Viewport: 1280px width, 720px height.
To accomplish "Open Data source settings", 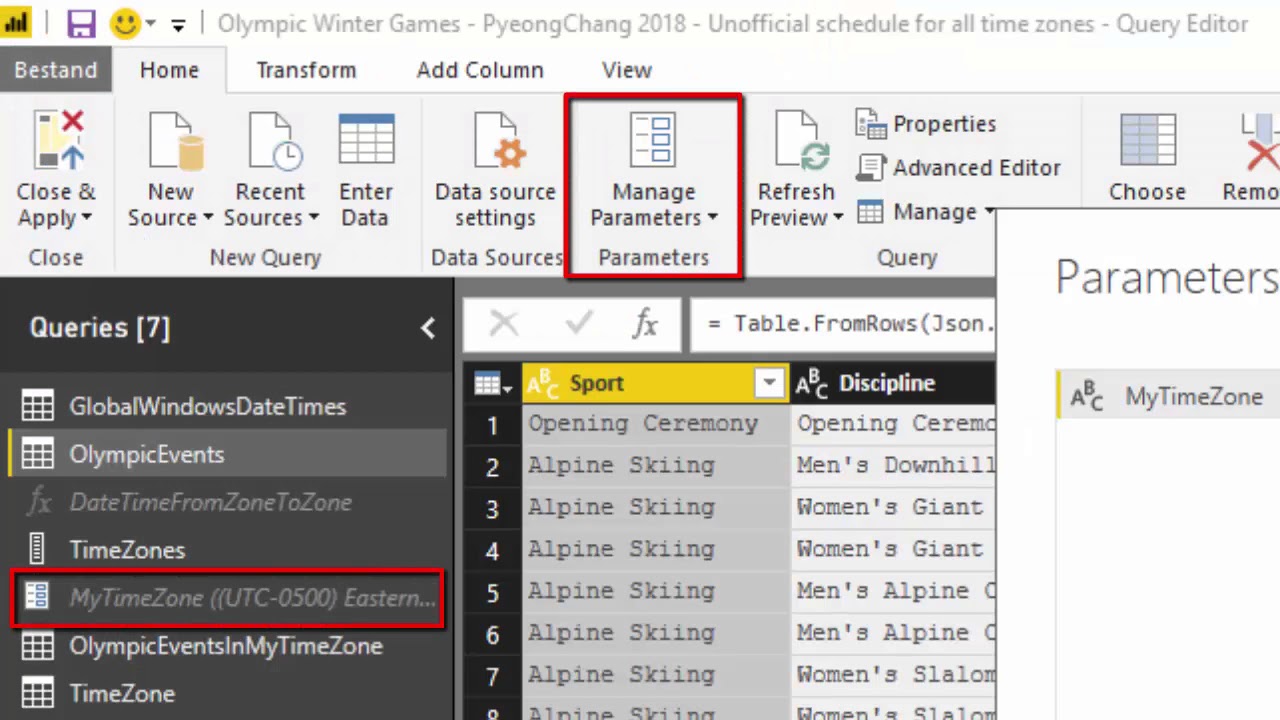I will 495,170.
